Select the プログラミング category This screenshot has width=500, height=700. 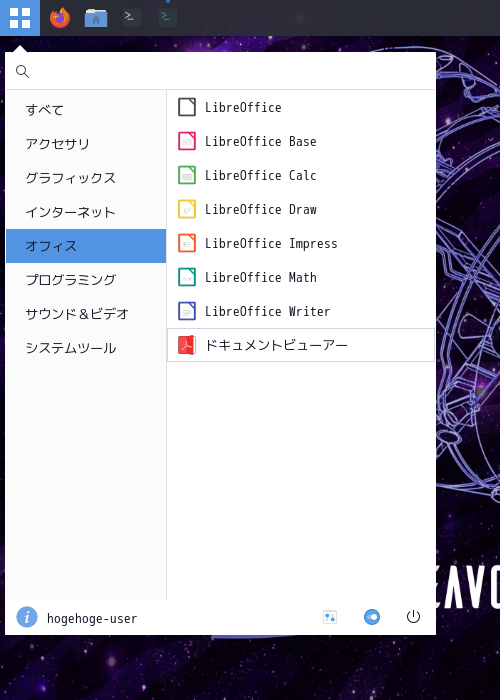pyautogui.click(x=86, y=280)
